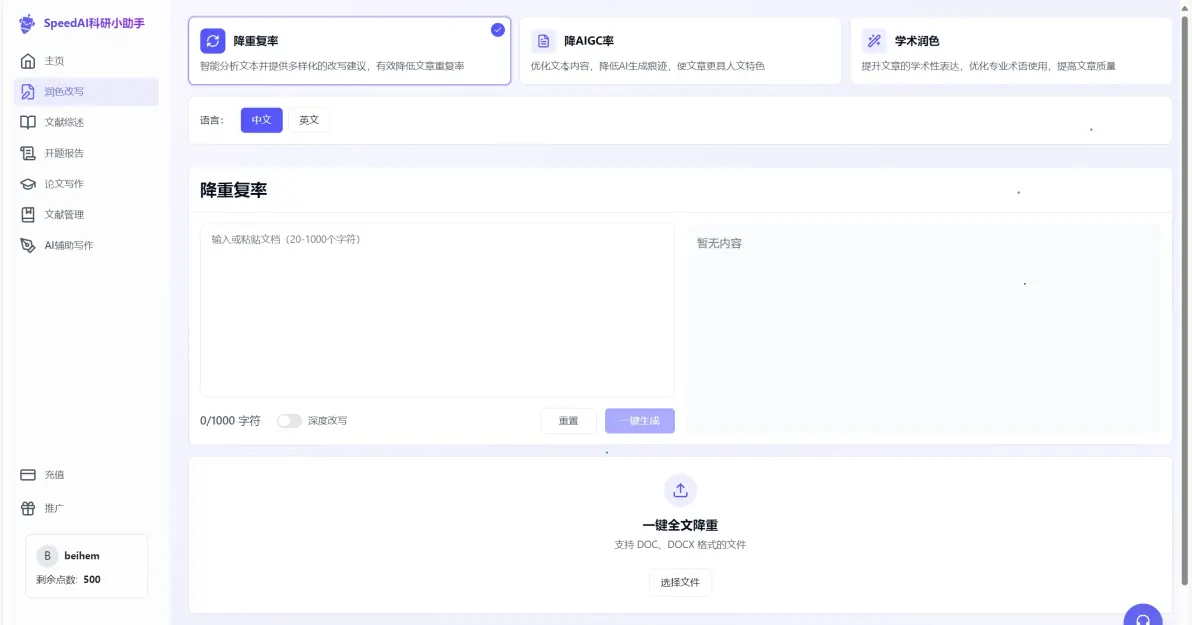Click the blue checkmark badge on 降重复率
1192x625 pixels.
[x=498, y=30]
